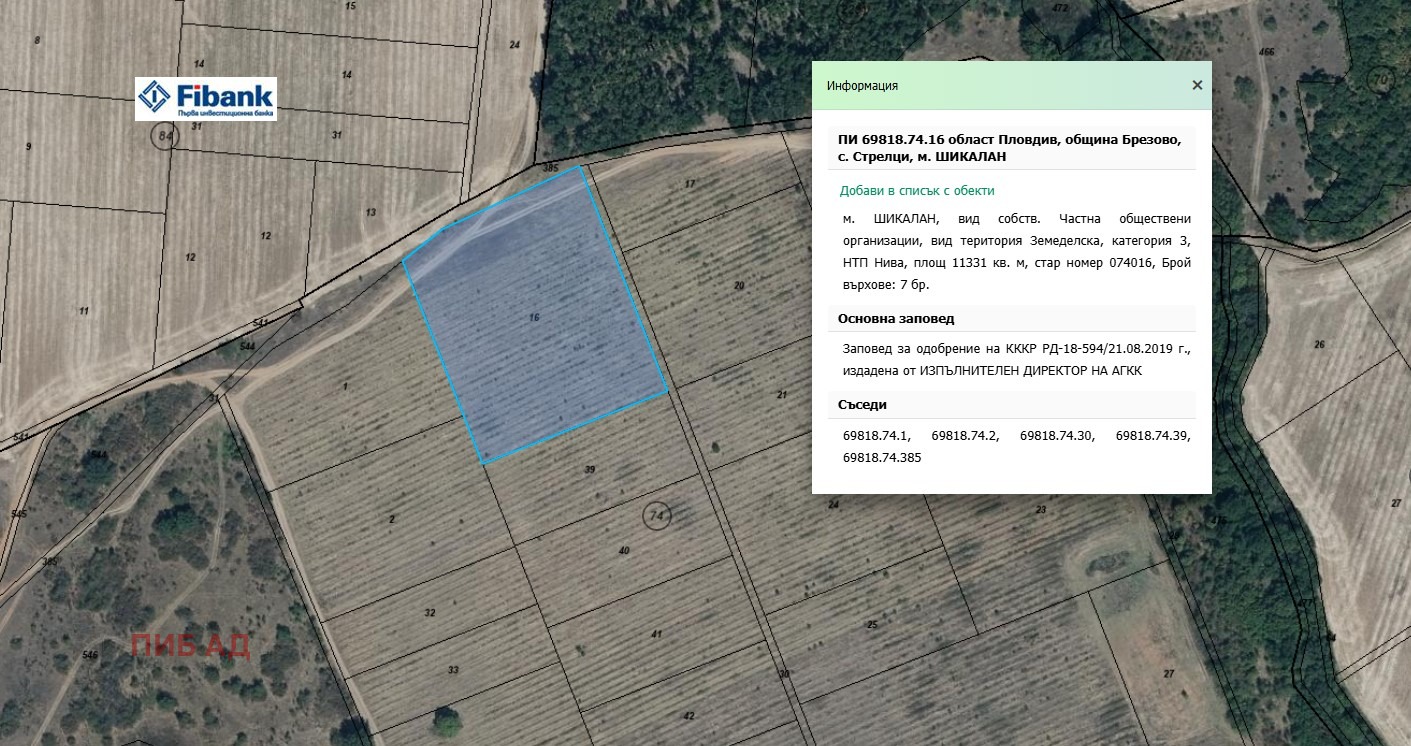This screenshot has width=1411, height=746.
Task: Click the Добави в списък с обекти link
Action: coord(917,190)
